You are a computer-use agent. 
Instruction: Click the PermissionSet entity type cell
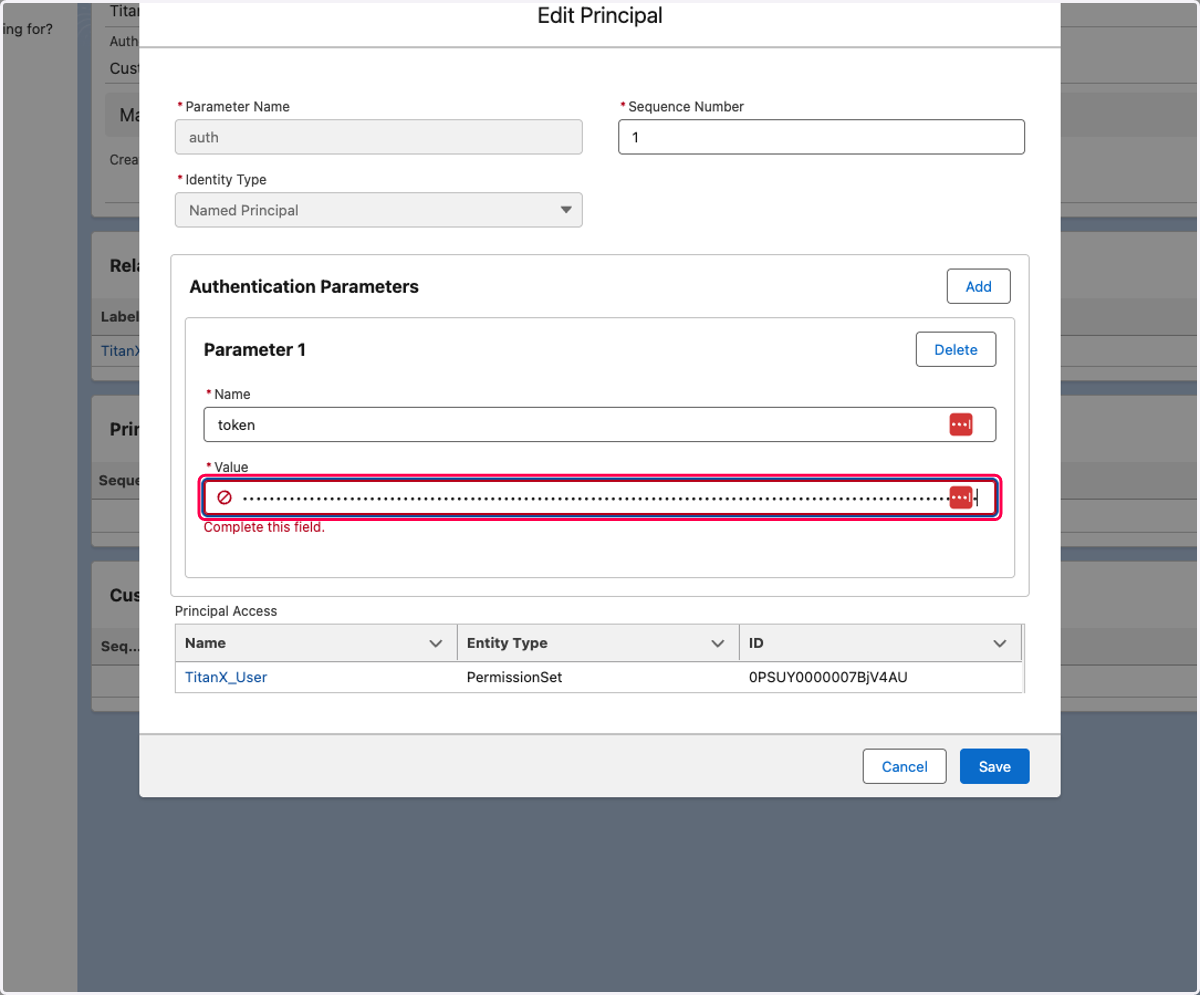[514, 677]
